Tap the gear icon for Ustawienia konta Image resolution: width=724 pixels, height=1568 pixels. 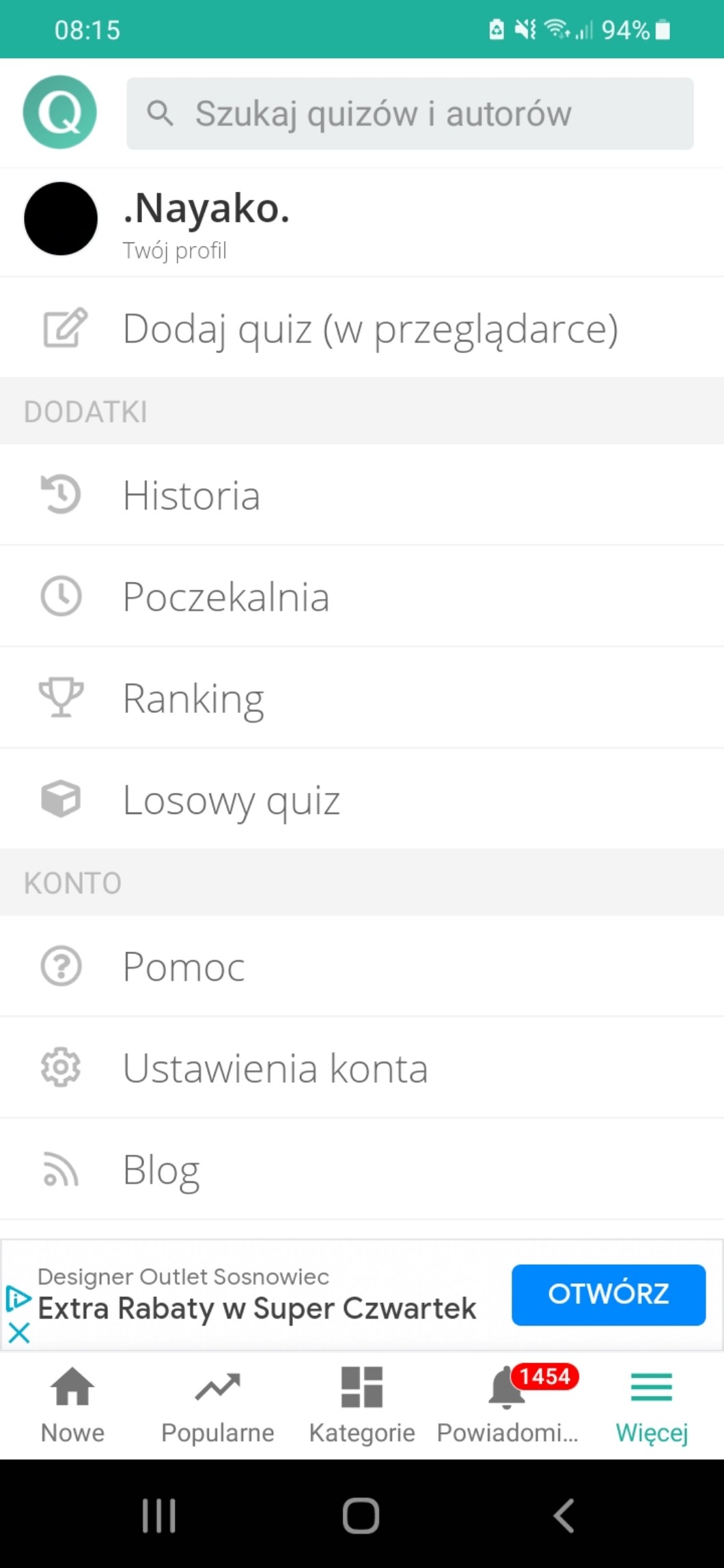click(x=61, y=1067)
